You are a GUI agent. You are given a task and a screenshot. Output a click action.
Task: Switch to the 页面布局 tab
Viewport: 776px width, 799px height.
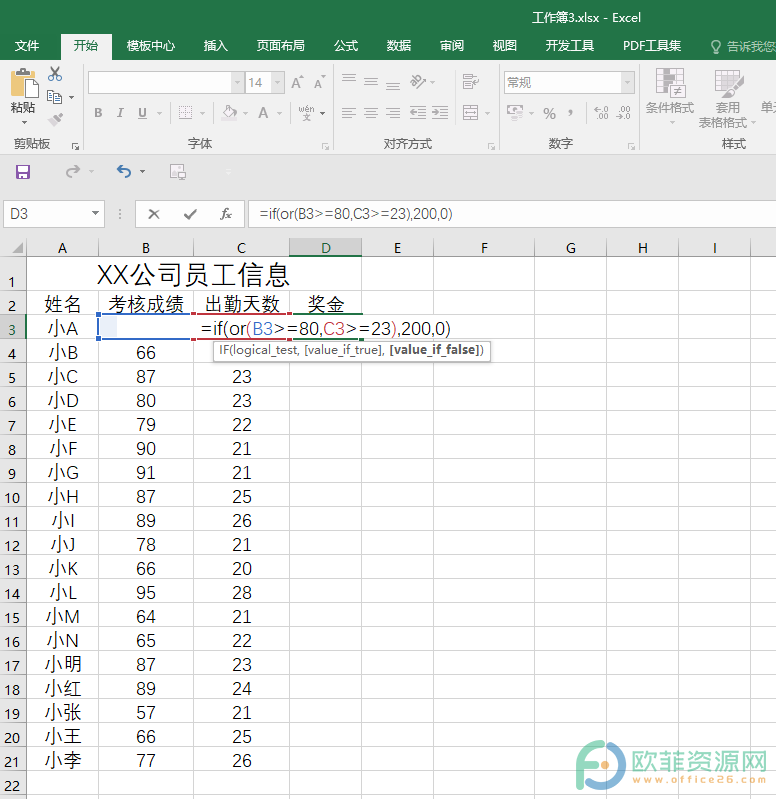click(x=280, y=46)
